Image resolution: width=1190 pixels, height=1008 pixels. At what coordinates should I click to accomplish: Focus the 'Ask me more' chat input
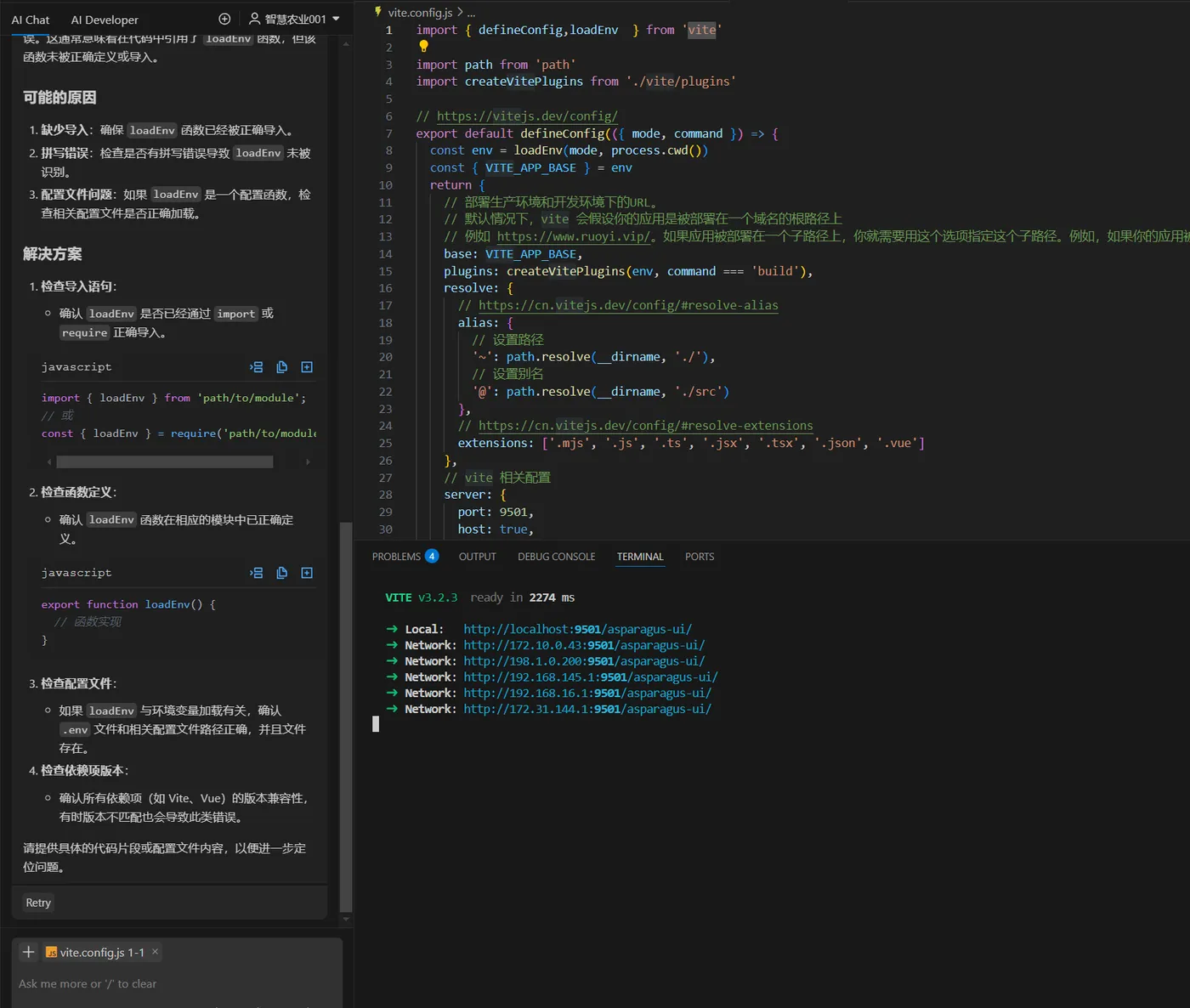pyautogui.click(x=177, y=983)
